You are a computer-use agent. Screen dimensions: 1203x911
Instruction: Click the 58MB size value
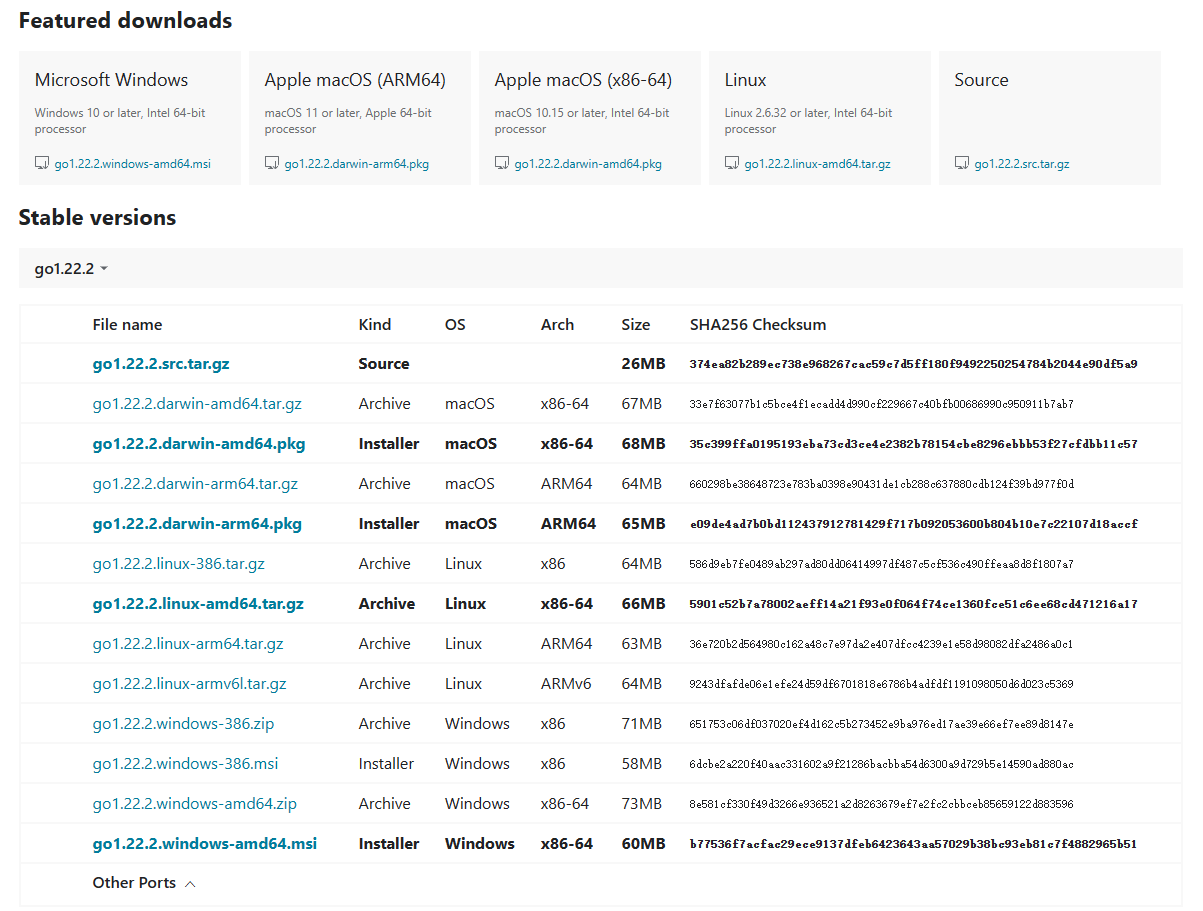pos(641,764)
